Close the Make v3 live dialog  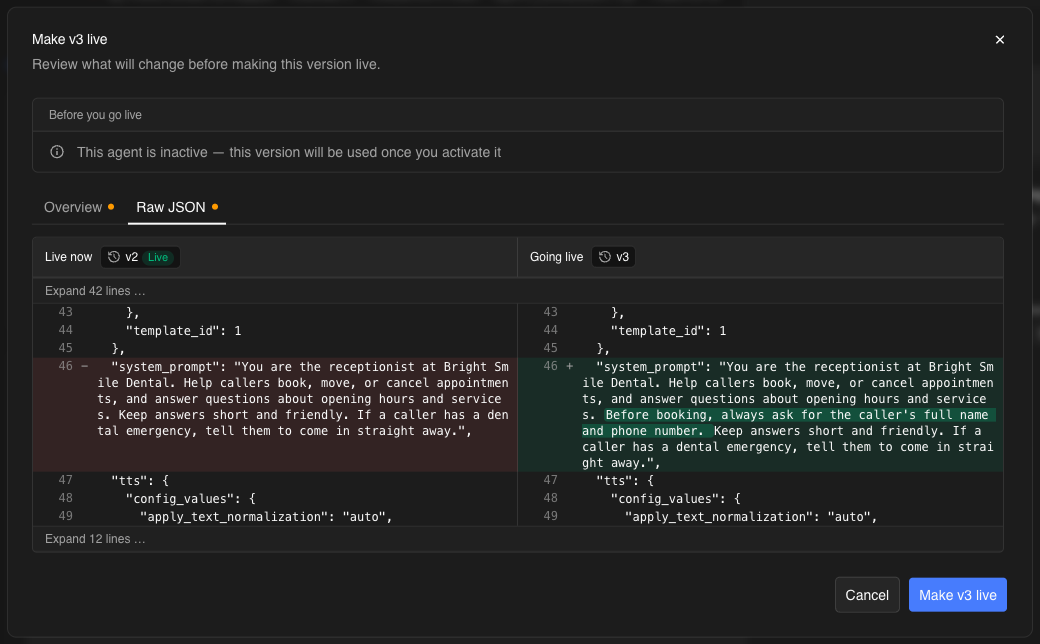tap(1000, 40)
